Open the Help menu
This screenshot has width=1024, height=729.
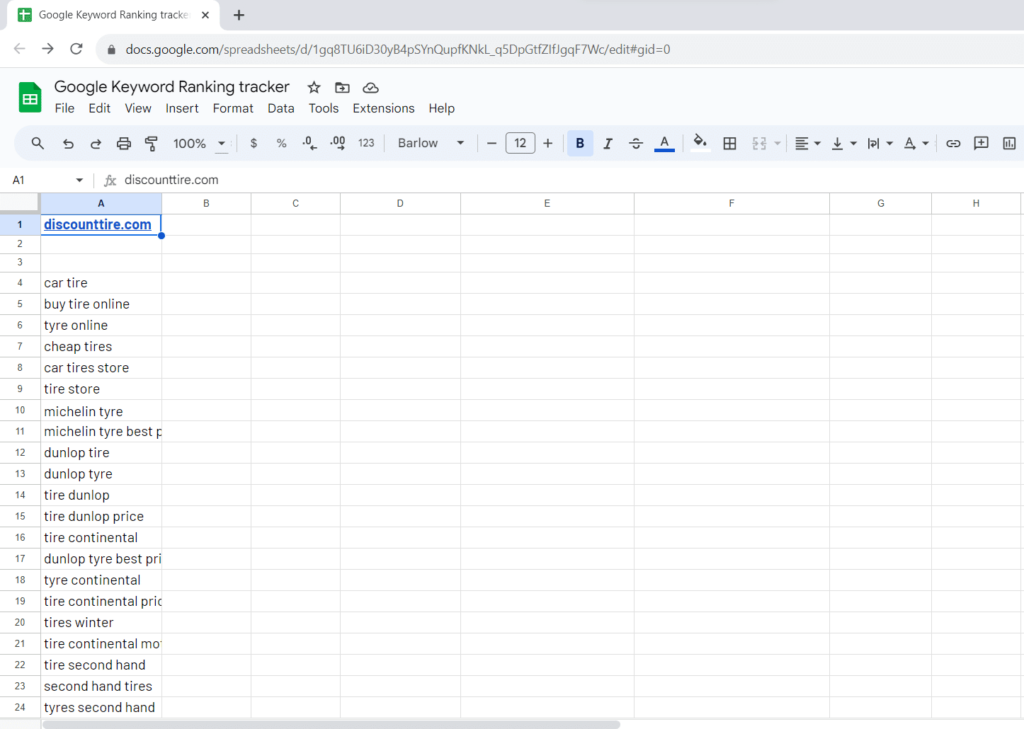click(x=441, y=108)
